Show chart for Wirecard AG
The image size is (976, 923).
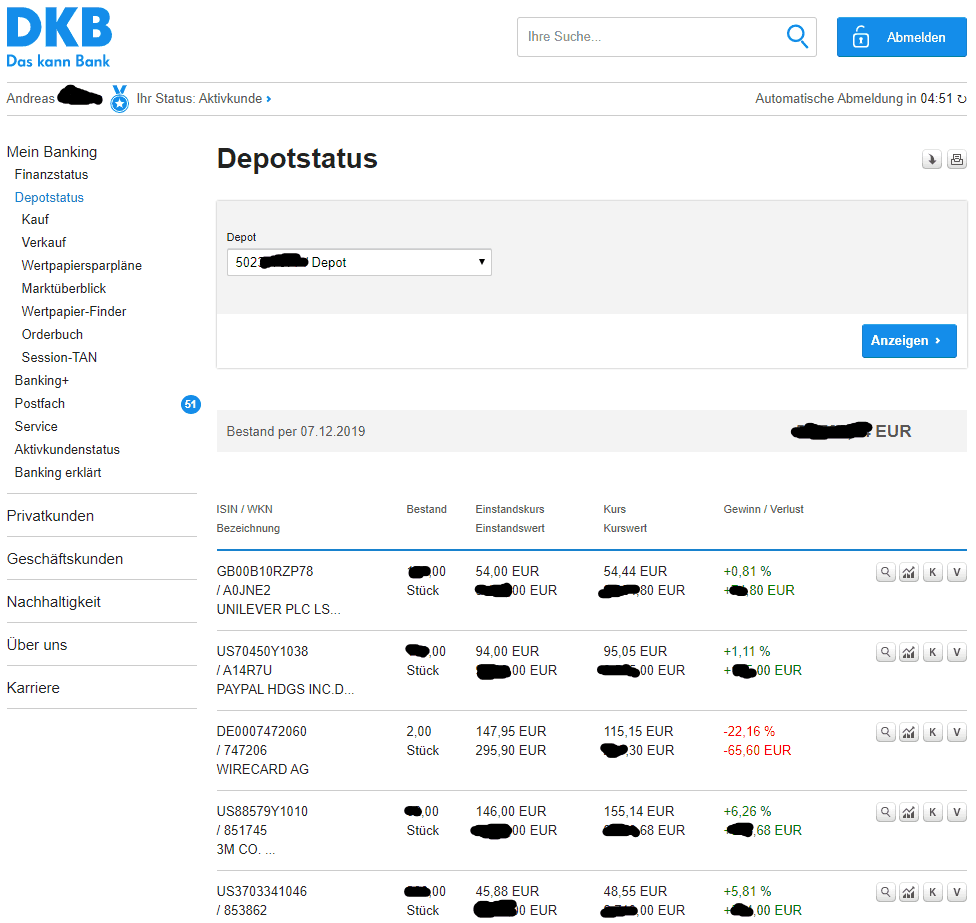pos(909,732)
